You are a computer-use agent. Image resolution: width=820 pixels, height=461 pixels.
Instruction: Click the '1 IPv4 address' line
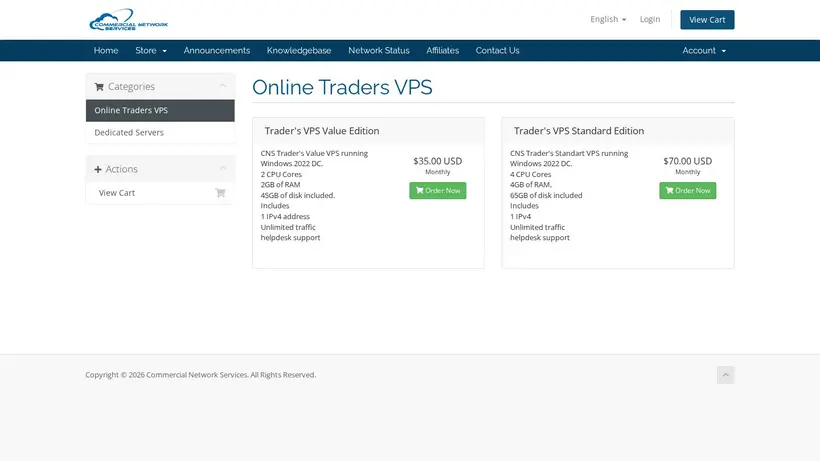point(285,216)
